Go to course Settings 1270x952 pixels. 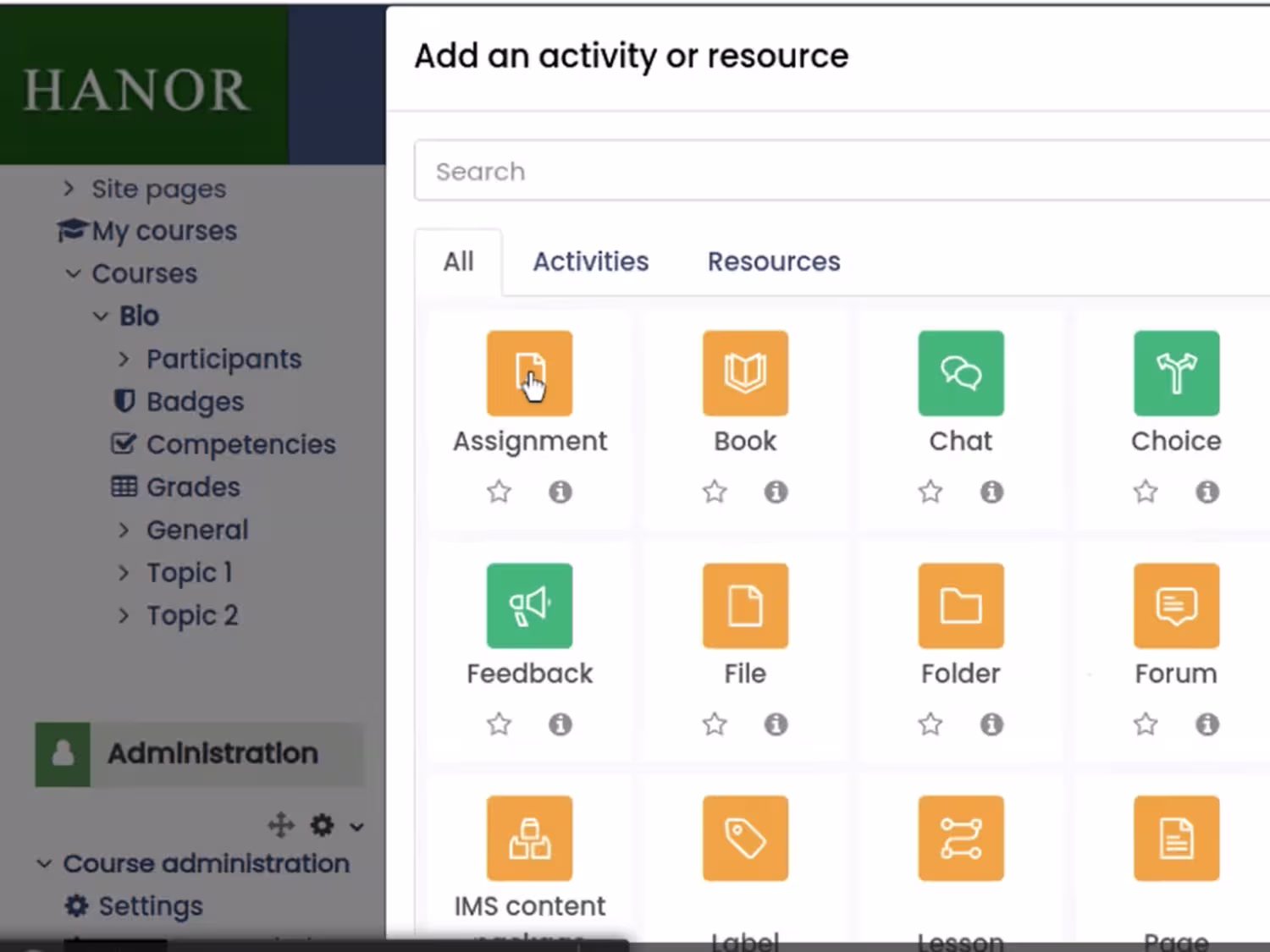click(x=150, y=905)
